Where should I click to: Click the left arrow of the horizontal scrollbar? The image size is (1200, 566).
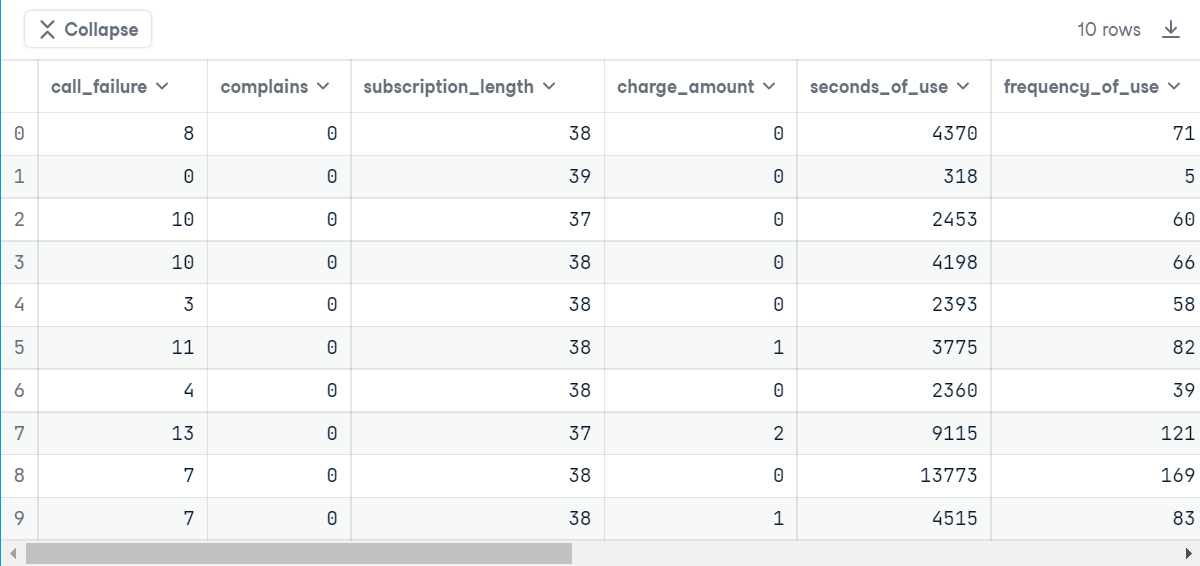12,553
